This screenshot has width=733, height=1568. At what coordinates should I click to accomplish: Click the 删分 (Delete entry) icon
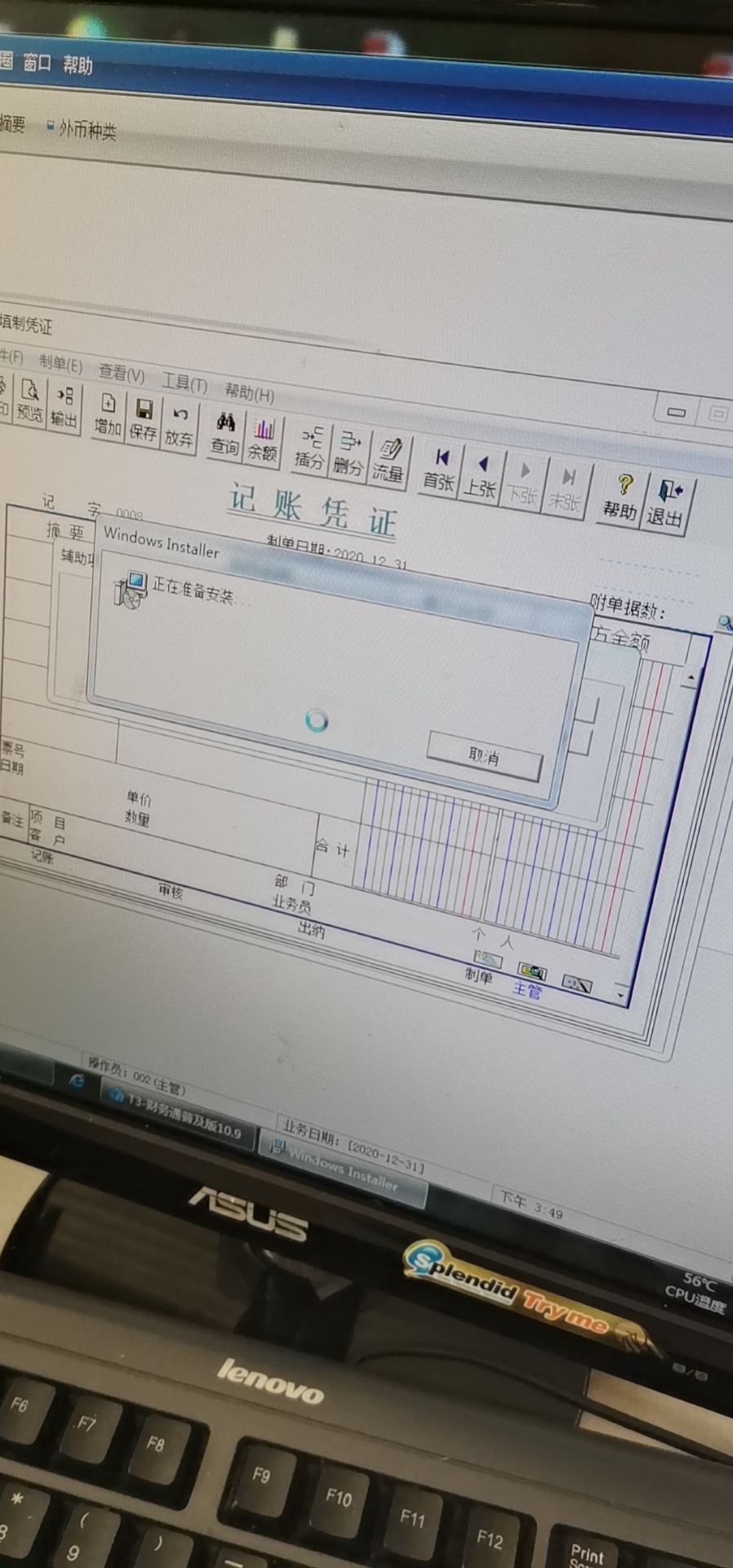pos(349,454)
